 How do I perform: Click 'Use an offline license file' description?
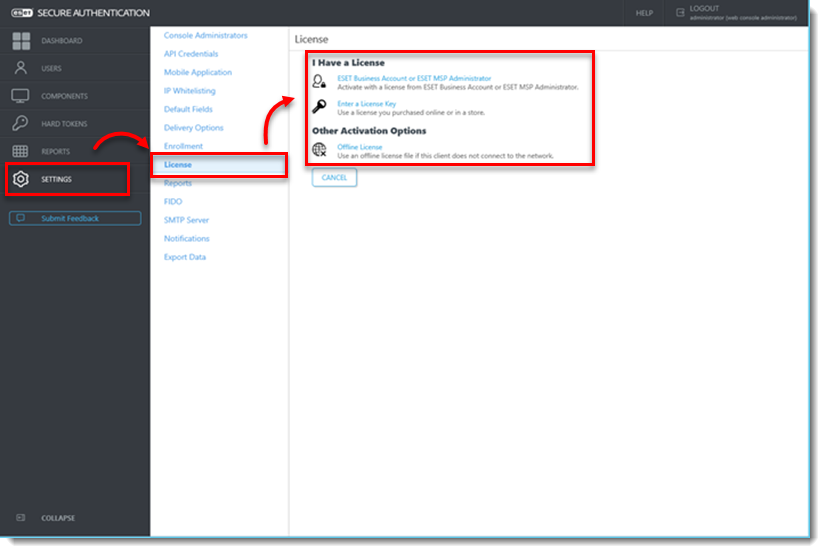(x=445, y=156)
